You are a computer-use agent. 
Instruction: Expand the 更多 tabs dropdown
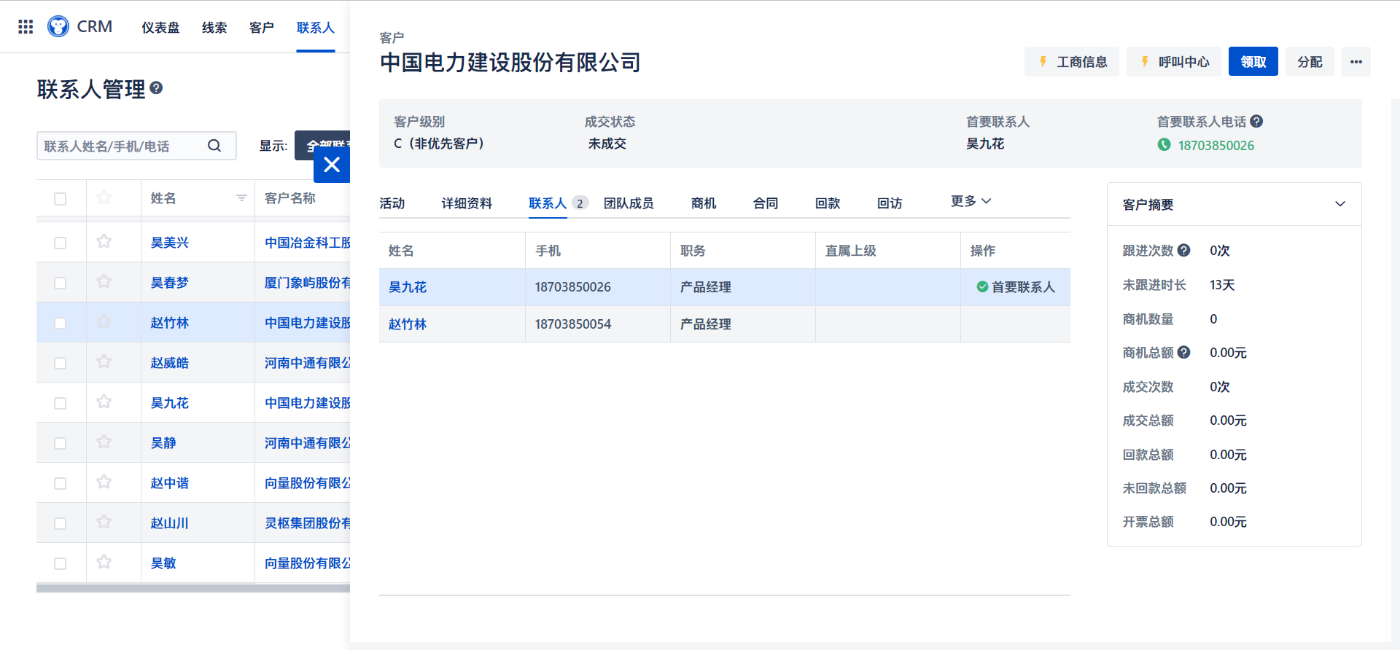click(x=970, y=201)
